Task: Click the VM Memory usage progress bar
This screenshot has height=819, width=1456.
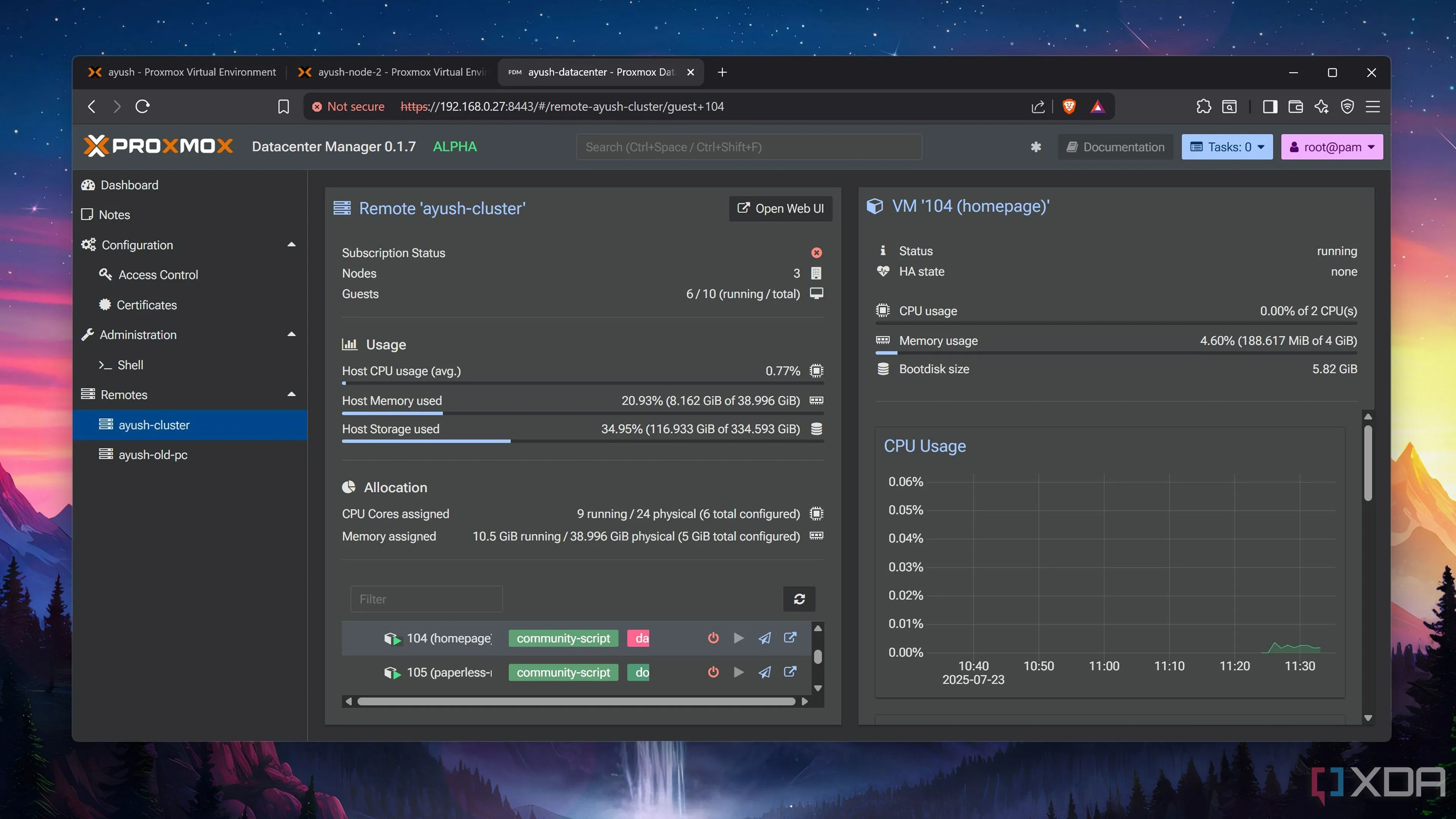Action: [x=1116, y=353]
